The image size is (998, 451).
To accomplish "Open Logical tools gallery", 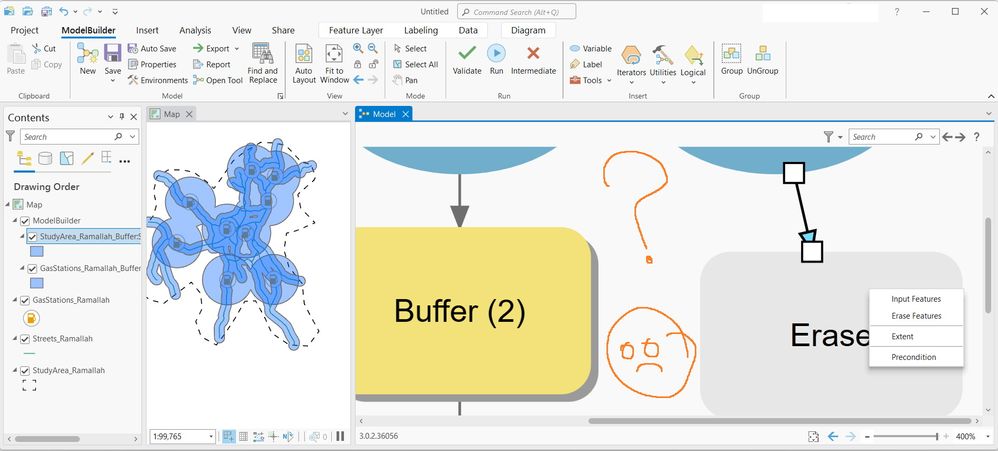I will [x=693, y=64].
